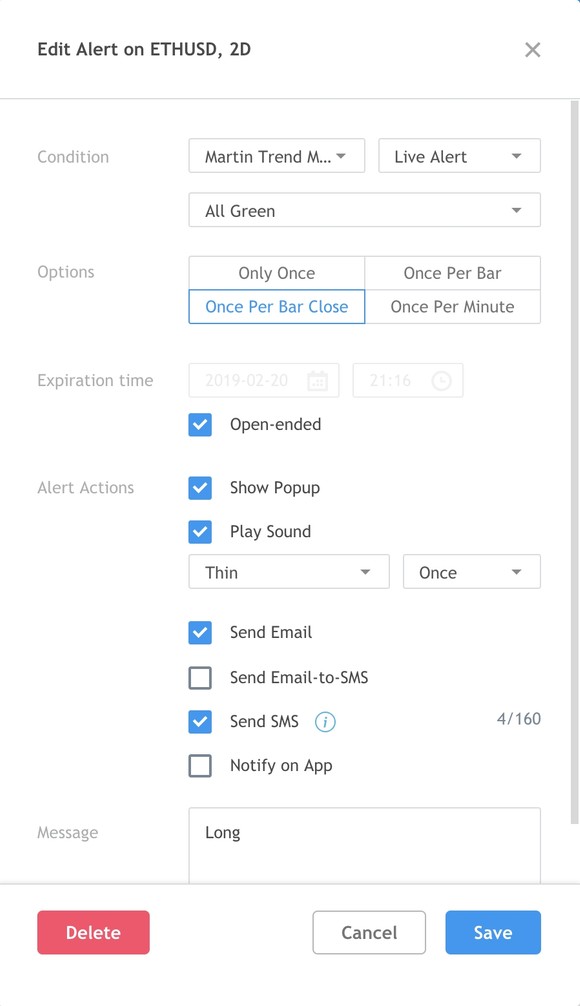The image size is (580, 1006).
Task: Enable the Send Email-to-SMS checkbox
Action: point(200,678)
